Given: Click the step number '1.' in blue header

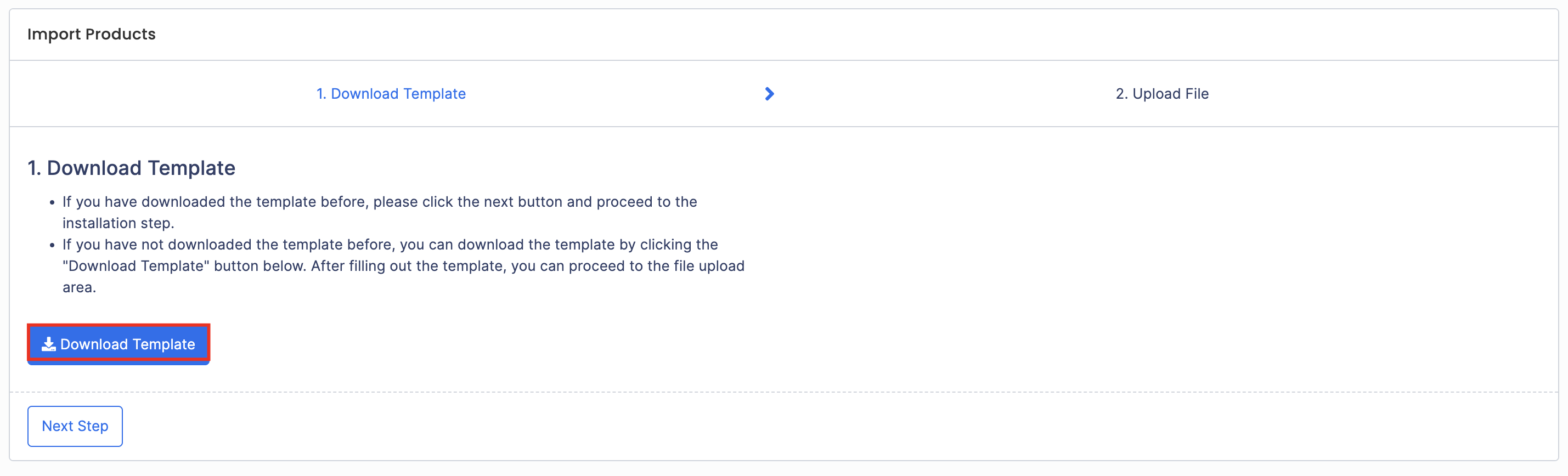Looking at the screenshot, I should pyautogui.click(x=322, y=94).
